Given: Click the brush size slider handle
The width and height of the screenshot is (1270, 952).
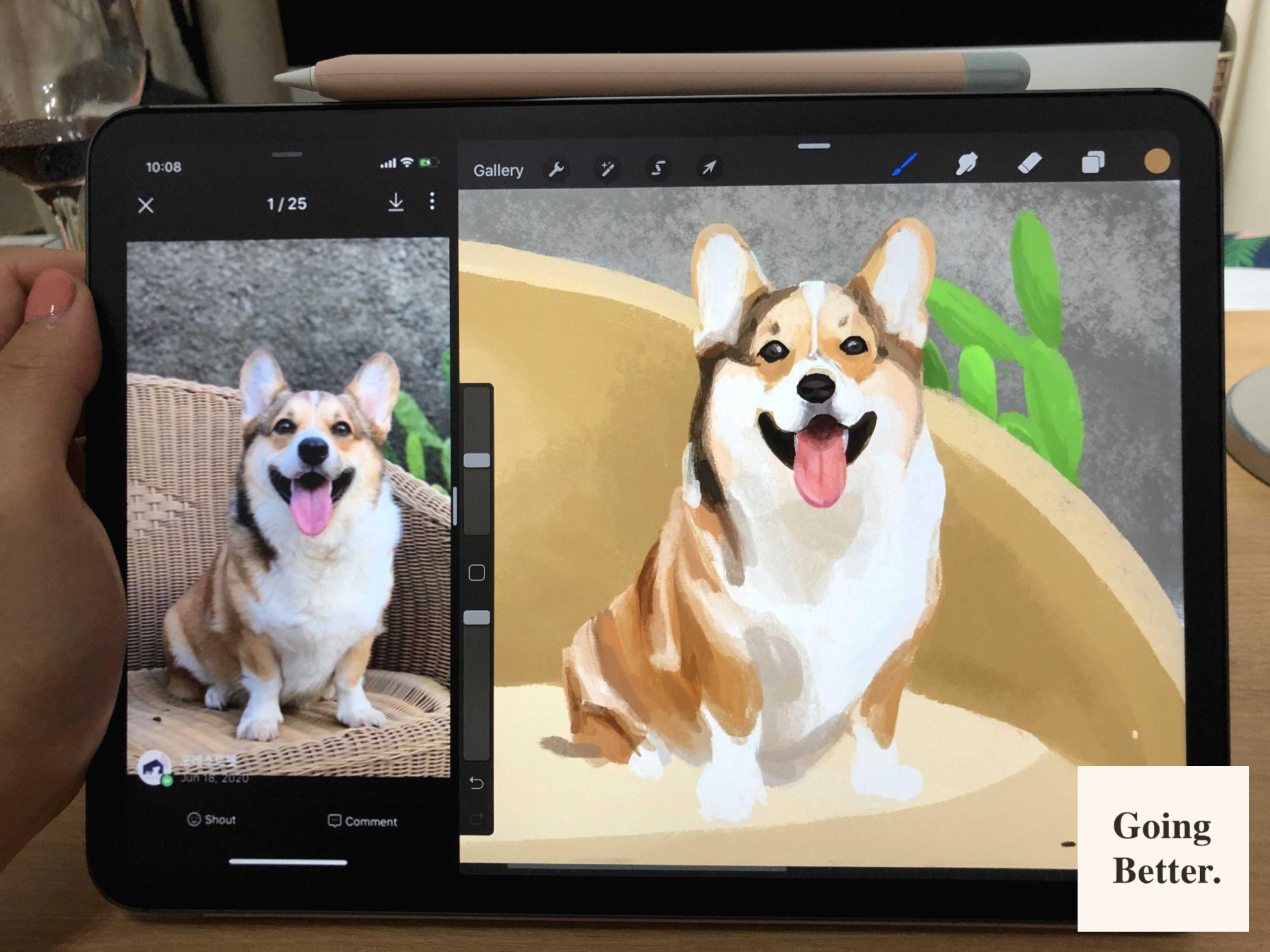Looking at the screenshot, I should (x=477, y=461).
